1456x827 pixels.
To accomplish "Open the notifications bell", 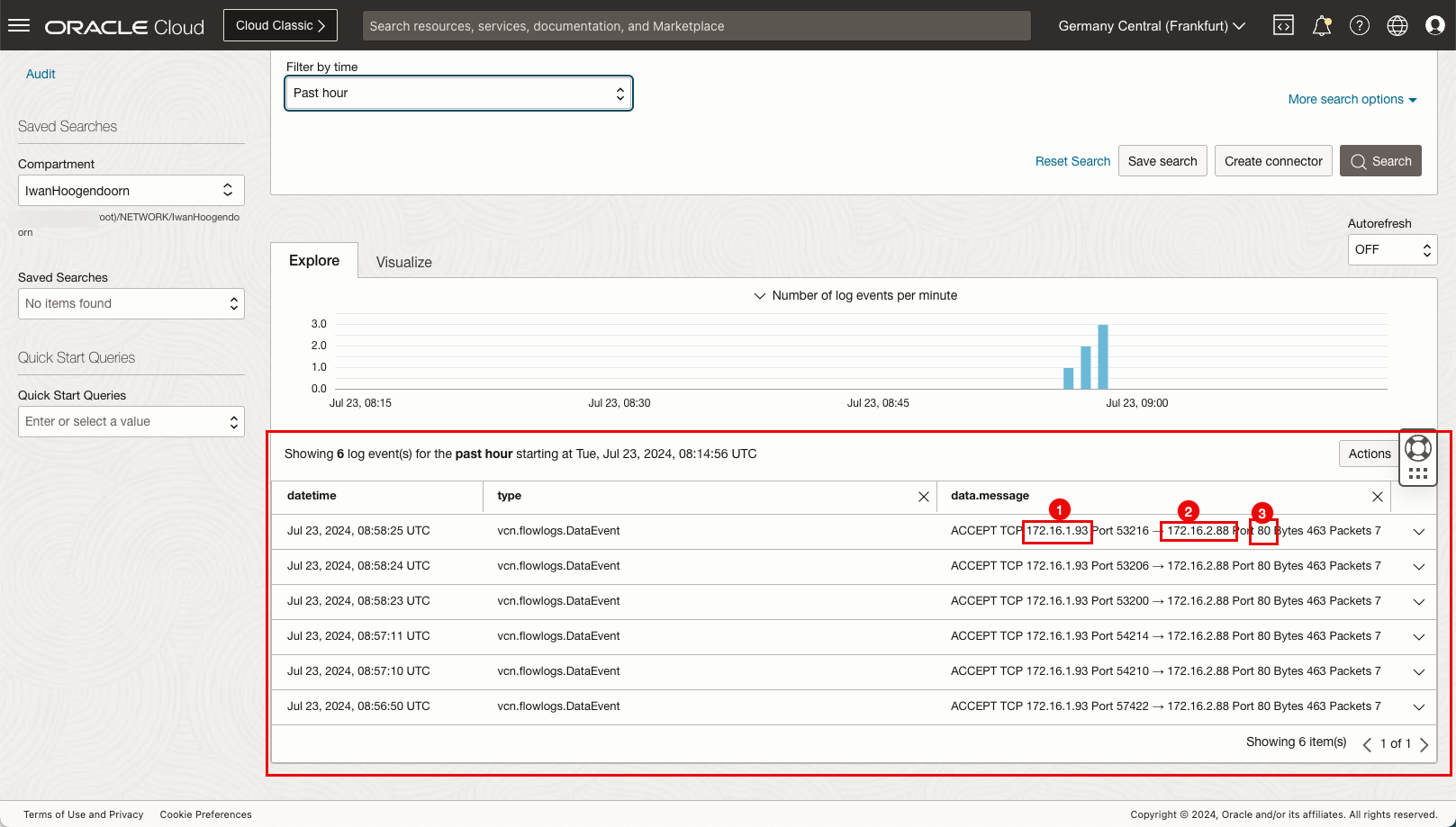I will pyautogui.click(x=1321, y=26).
